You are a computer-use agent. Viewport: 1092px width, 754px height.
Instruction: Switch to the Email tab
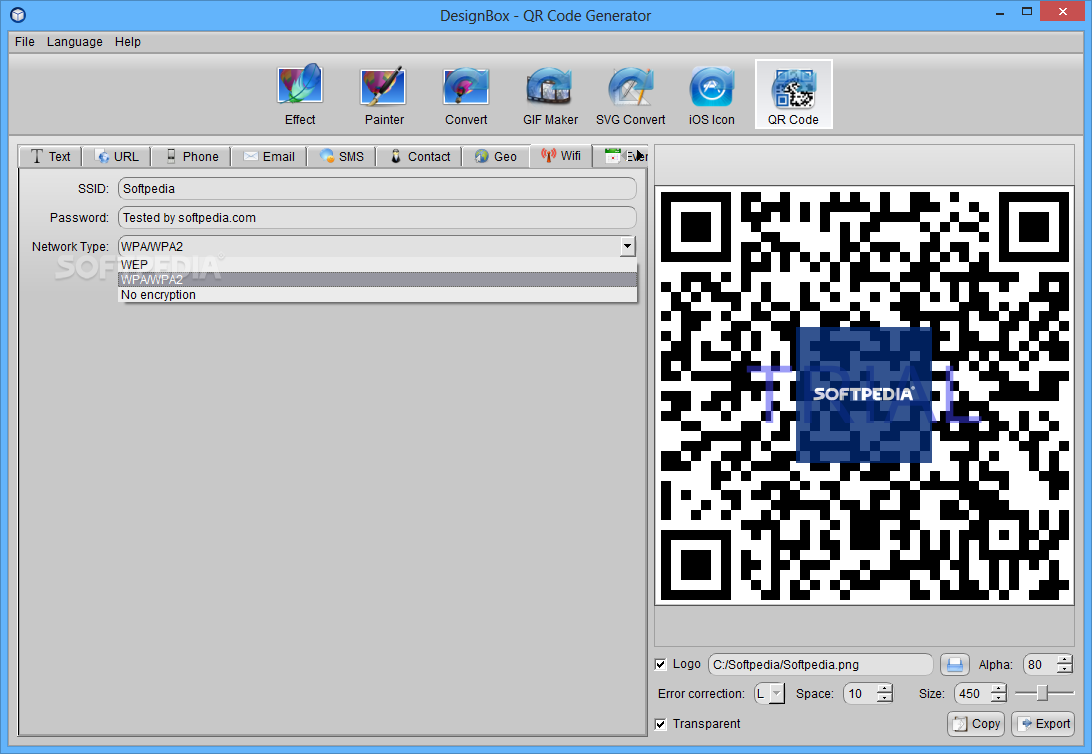tap(269, 157)
